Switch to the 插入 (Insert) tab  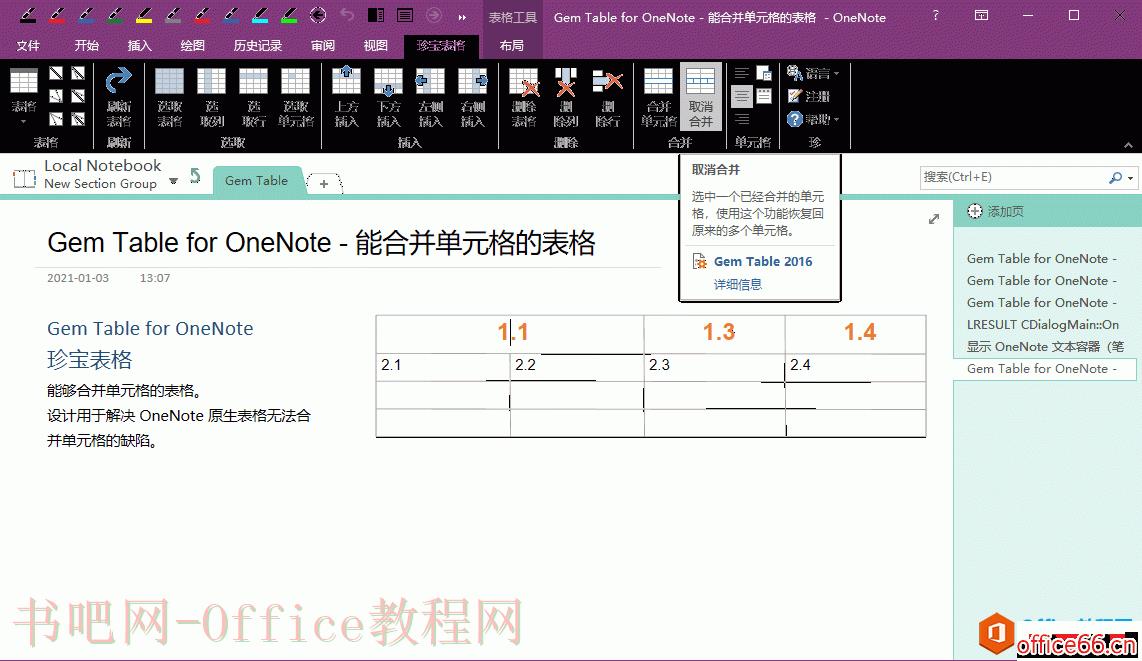[139, 45]
